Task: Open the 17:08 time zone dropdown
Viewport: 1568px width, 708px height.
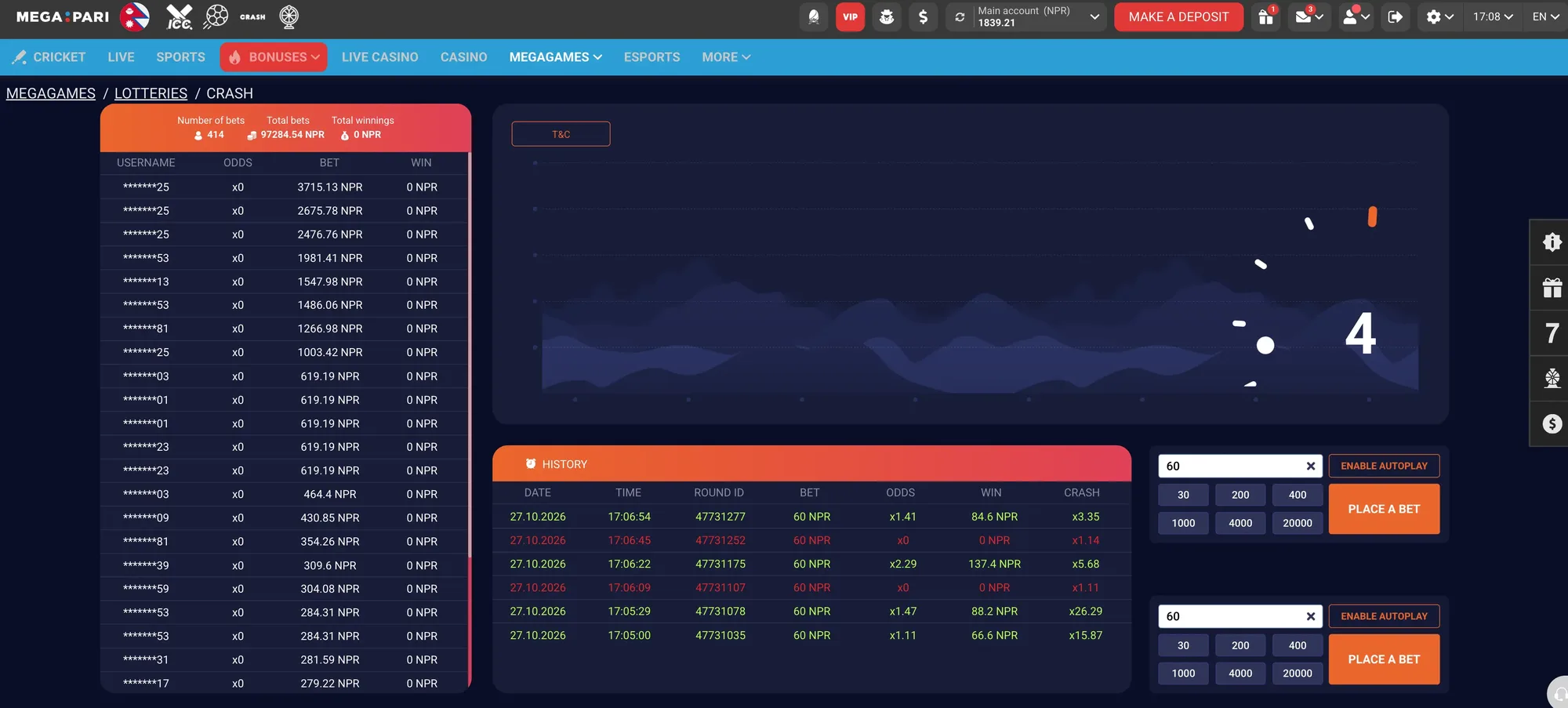Action: click(x=1493, y=16)
